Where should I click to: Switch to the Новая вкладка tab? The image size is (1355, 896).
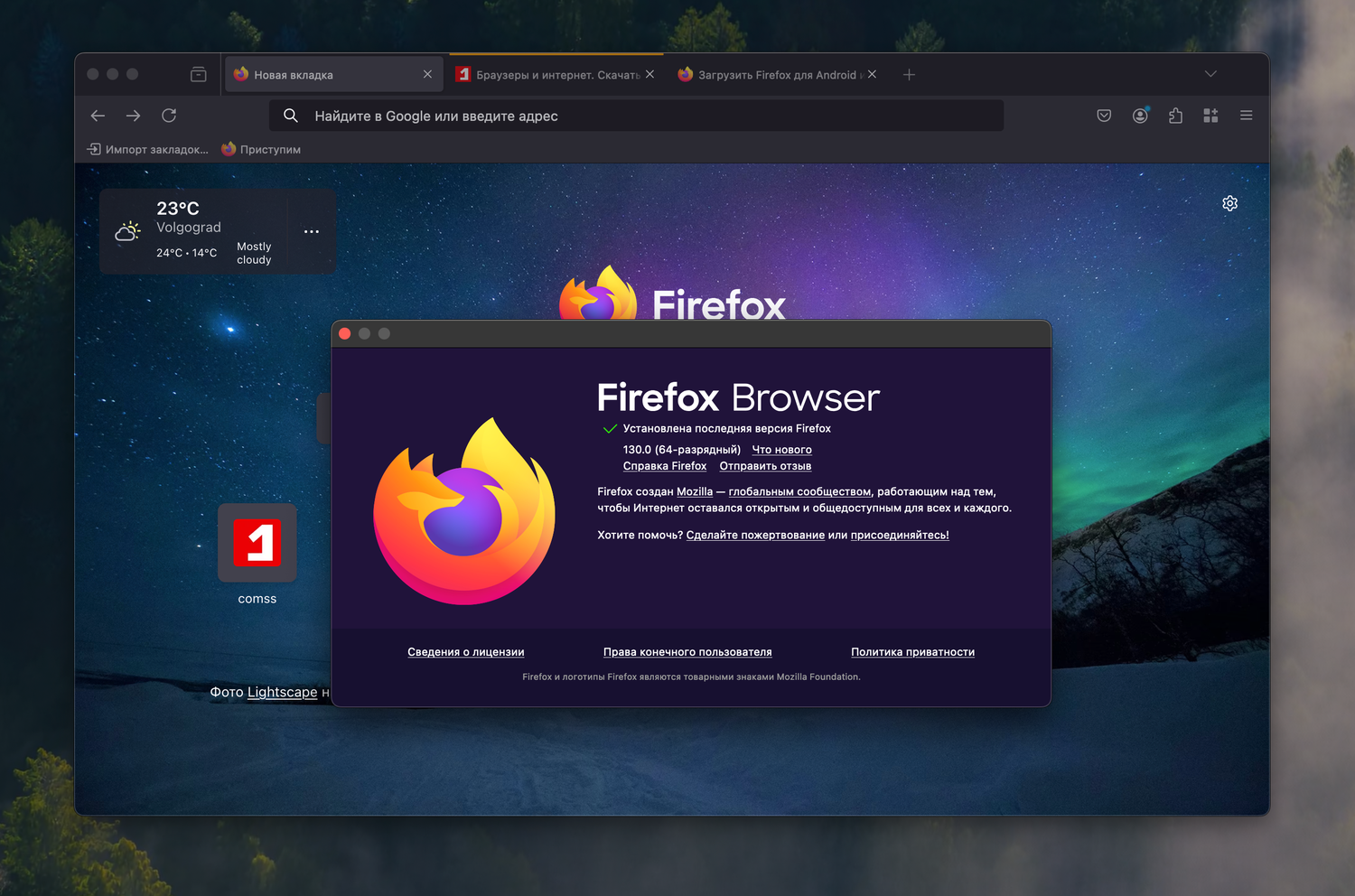click(x=333, y=74)
